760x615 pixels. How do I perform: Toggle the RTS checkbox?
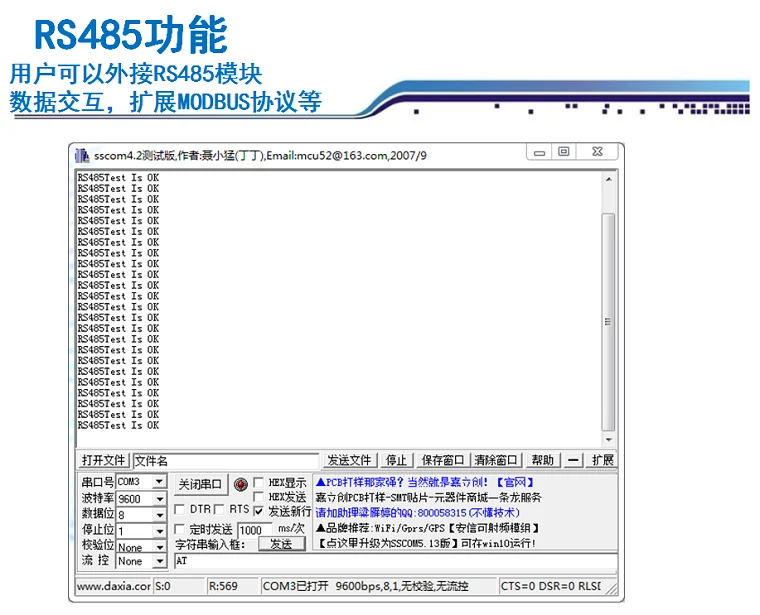219,509
